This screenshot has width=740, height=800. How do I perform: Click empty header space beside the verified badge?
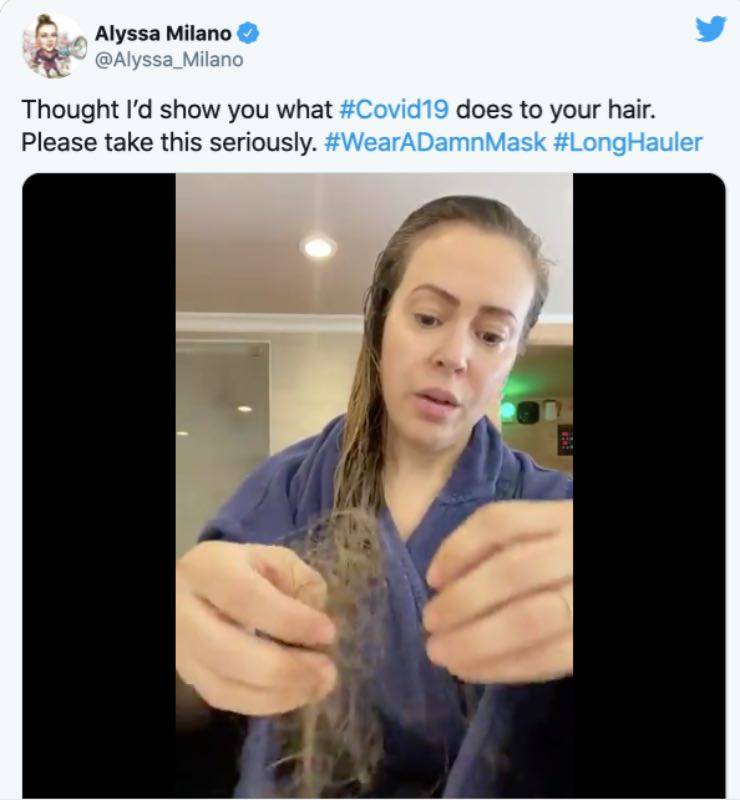(459, 34)
